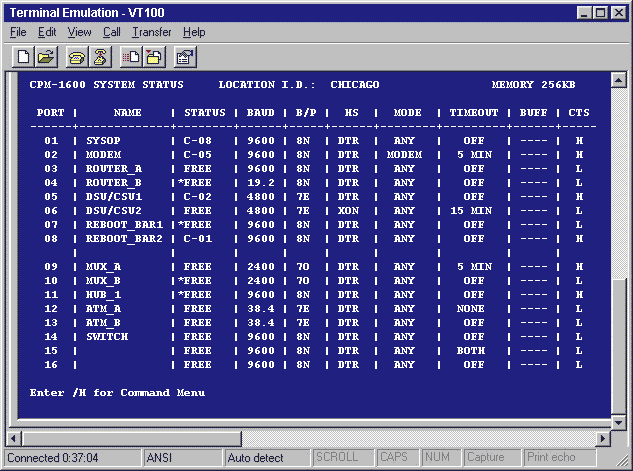Click the BAUD column header

[261, 113]
